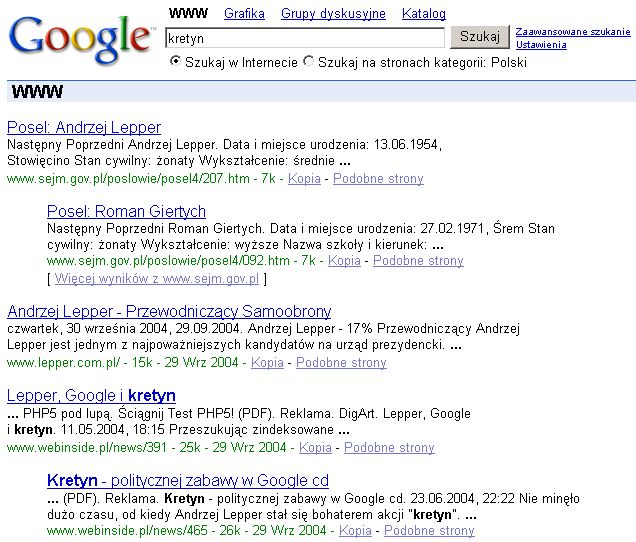Switch to Grupy dyskusyjne tab
Image resolution: width=636 pixels, height=542 pixels.
point(333,13)
